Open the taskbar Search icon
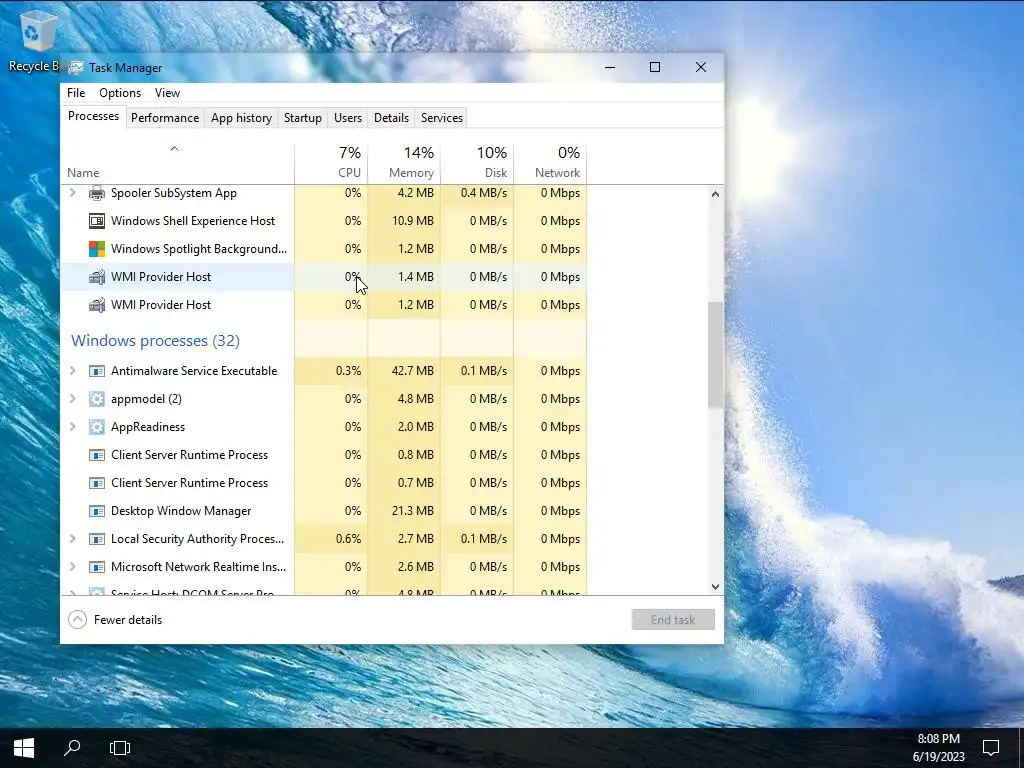This screenshot has height=768, width=1024. [72, 748]
